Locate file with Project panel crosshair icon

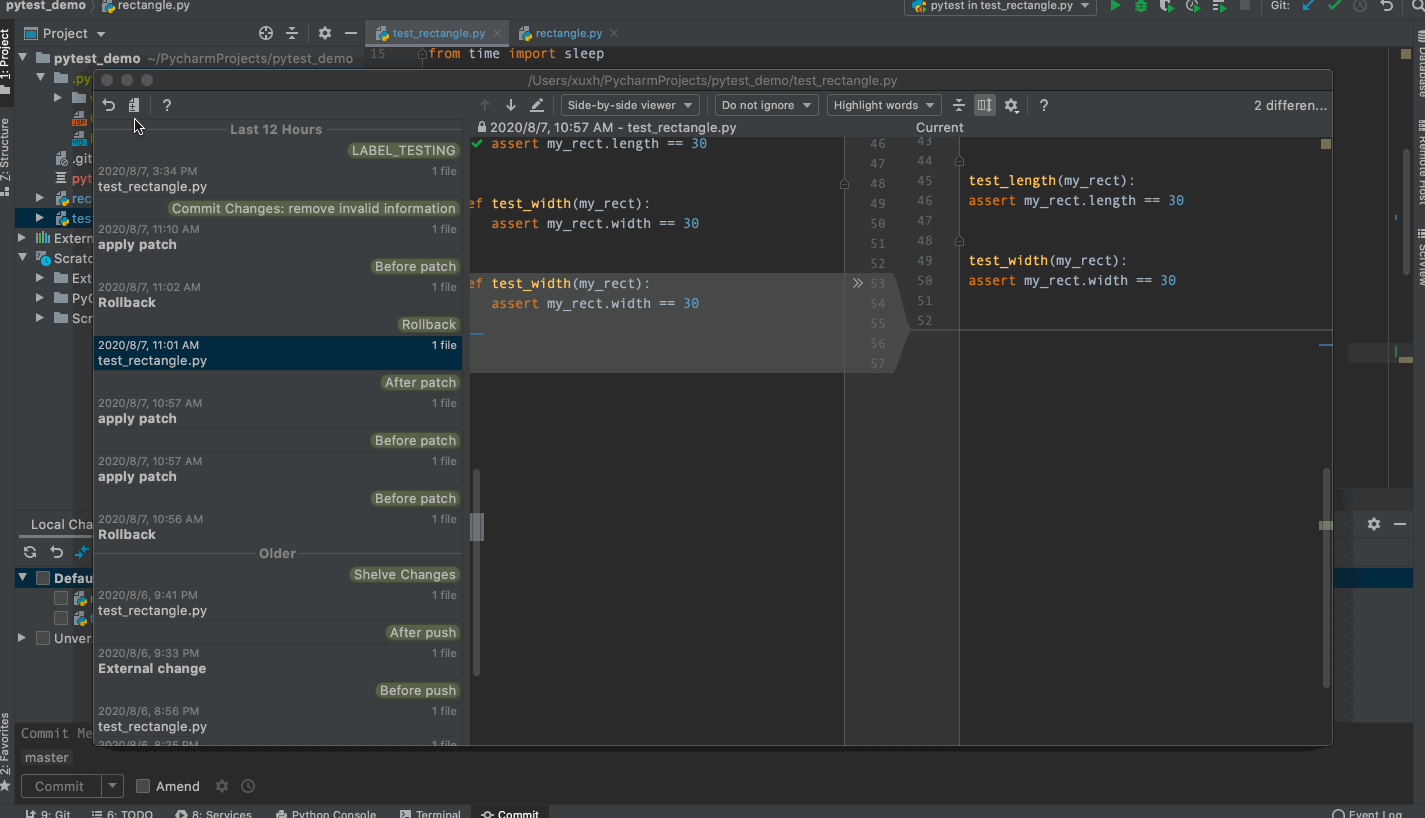tap(266, 33)
